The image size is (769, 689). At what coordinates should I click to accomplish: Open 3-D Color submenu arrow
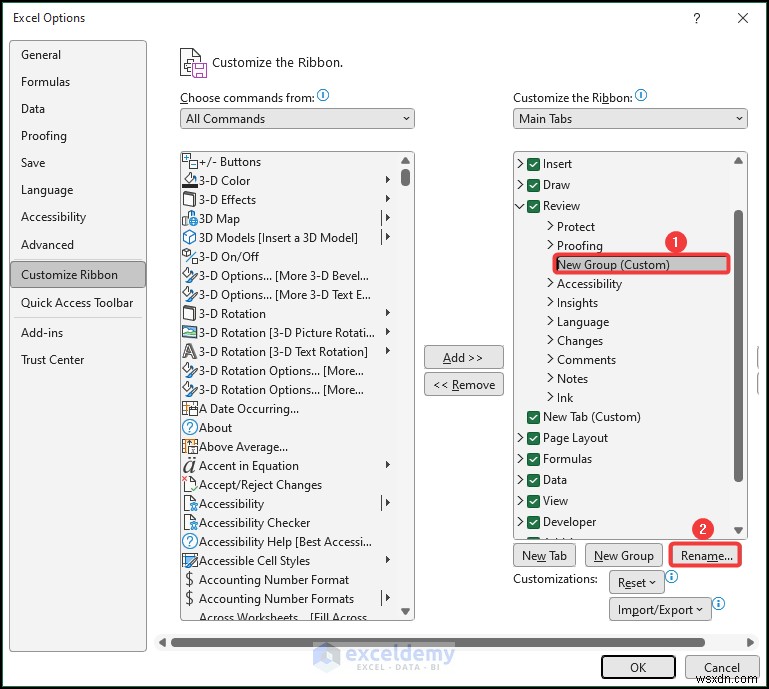387,180
